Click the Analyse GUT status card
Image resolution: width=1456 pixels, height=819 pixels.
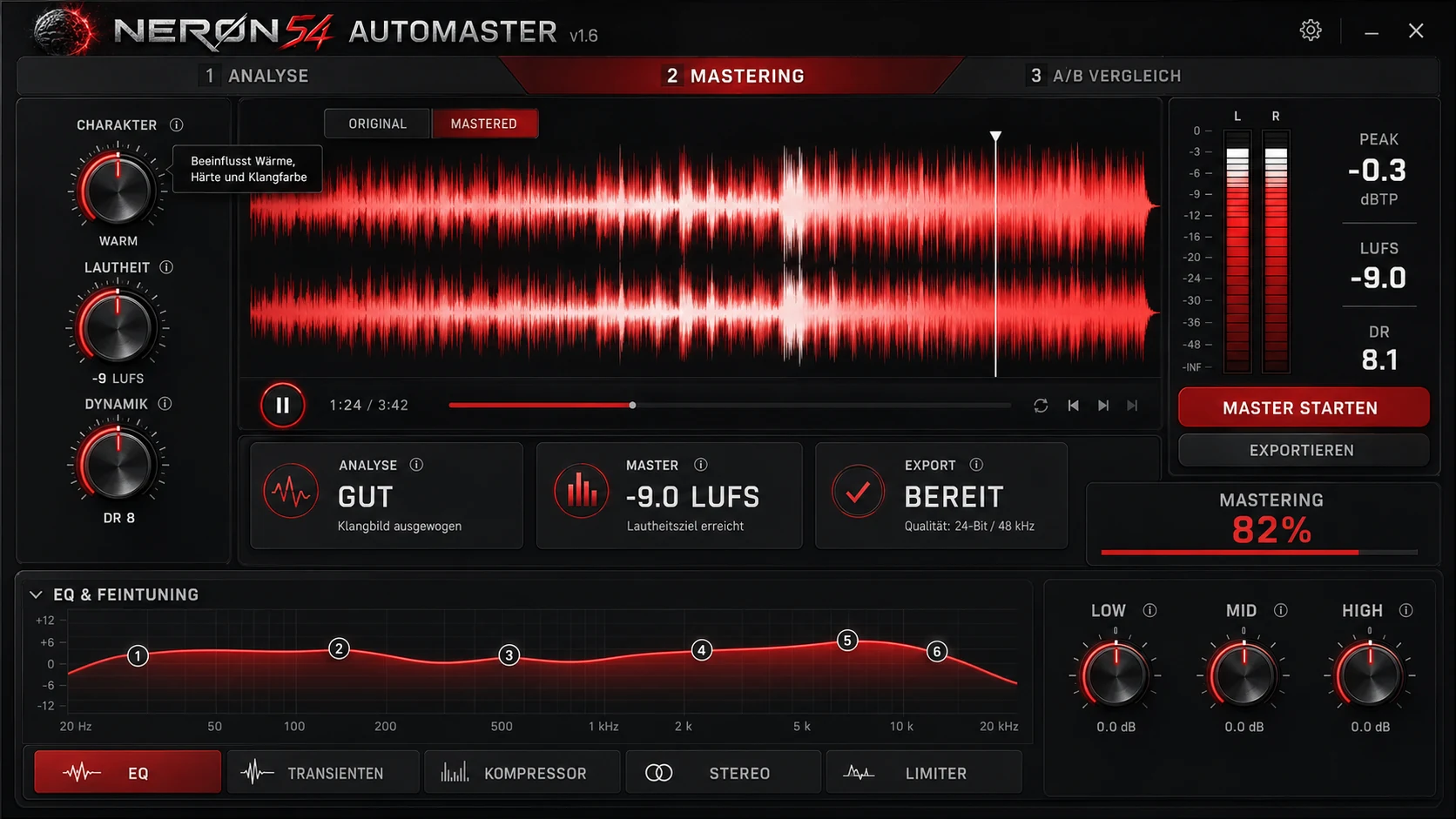[387, 495]
